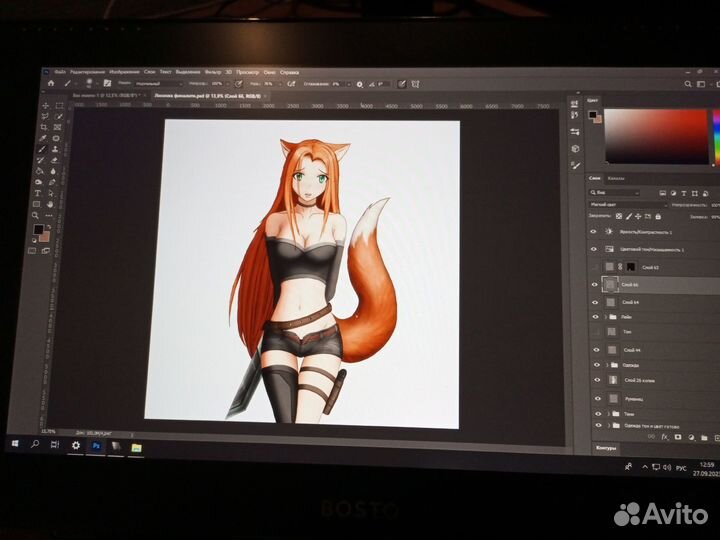
Task: Select the Horizontal Type tool
Action: pos(38,193)
